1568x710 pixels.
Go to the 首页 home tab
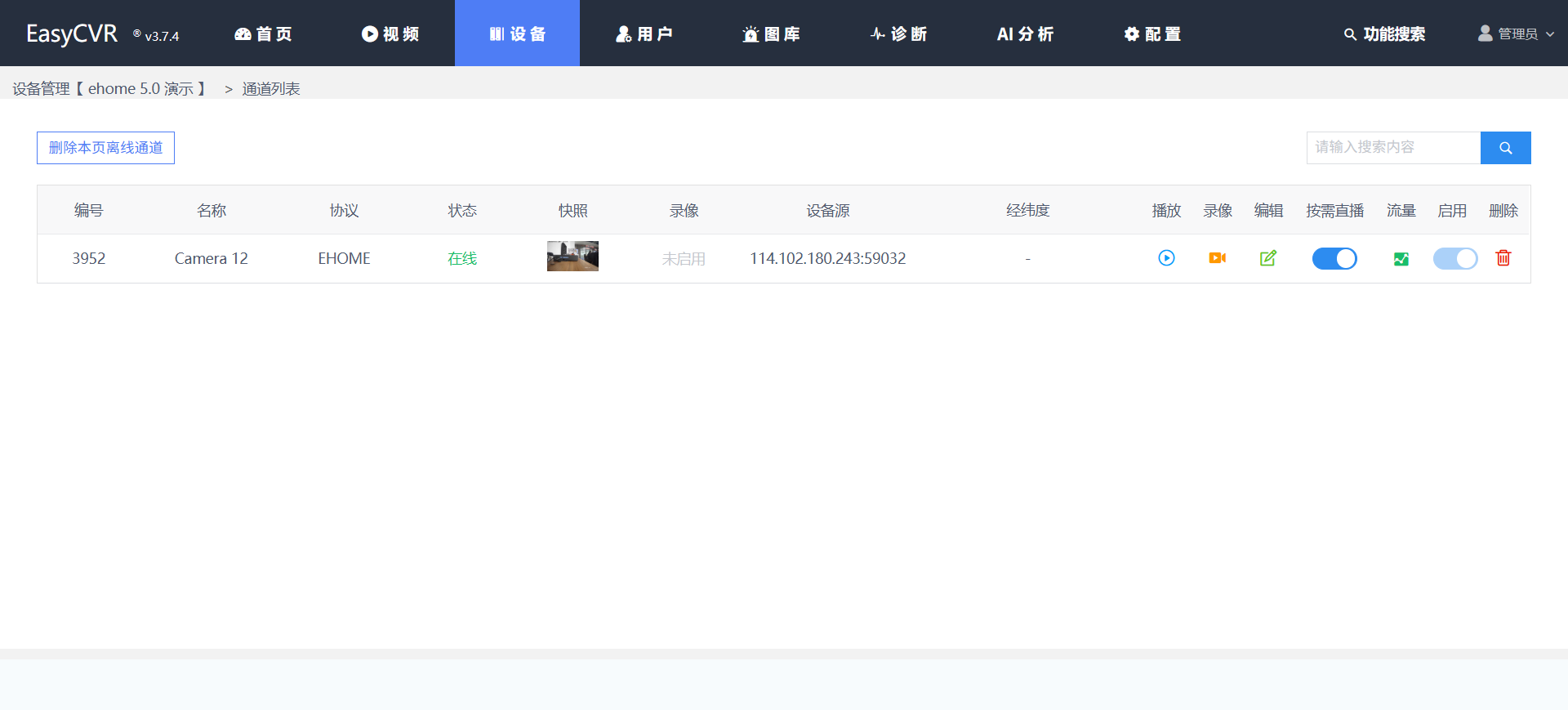tap(263, 34)
